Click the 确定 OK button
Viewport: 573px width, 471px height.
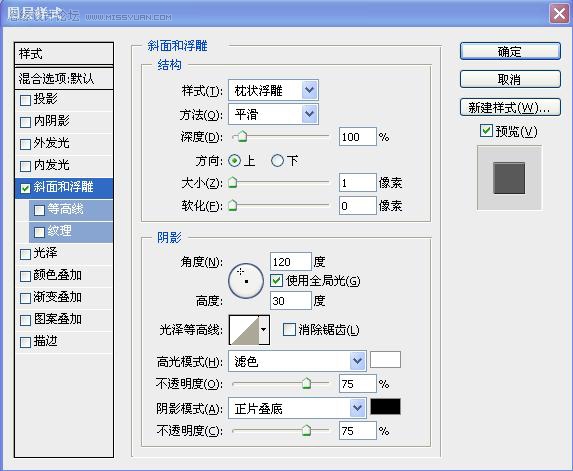pyautogui.click(x=510, y=52)
